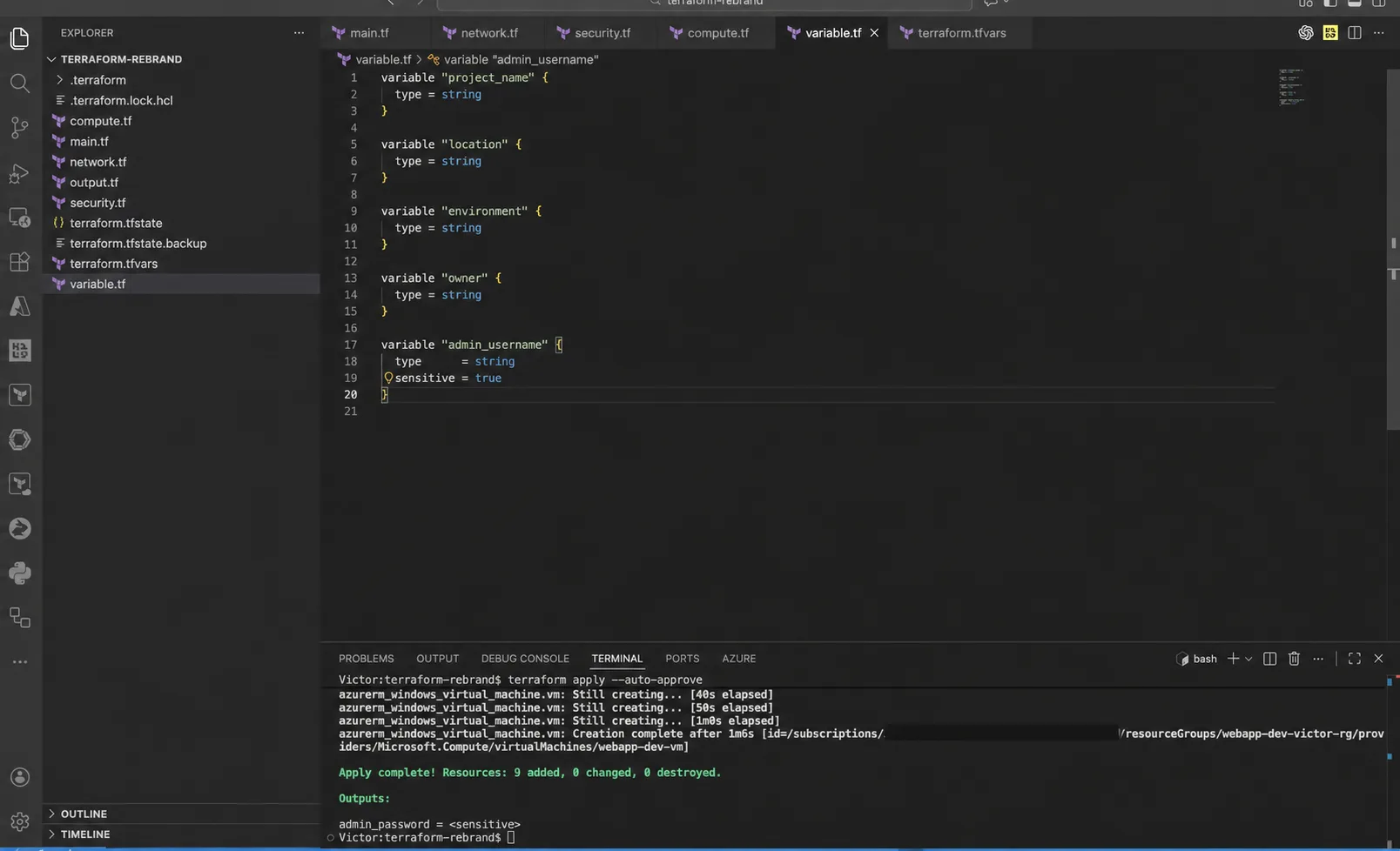Open terraform.tfstate.backup in the explorer

(x=182, y=244)
